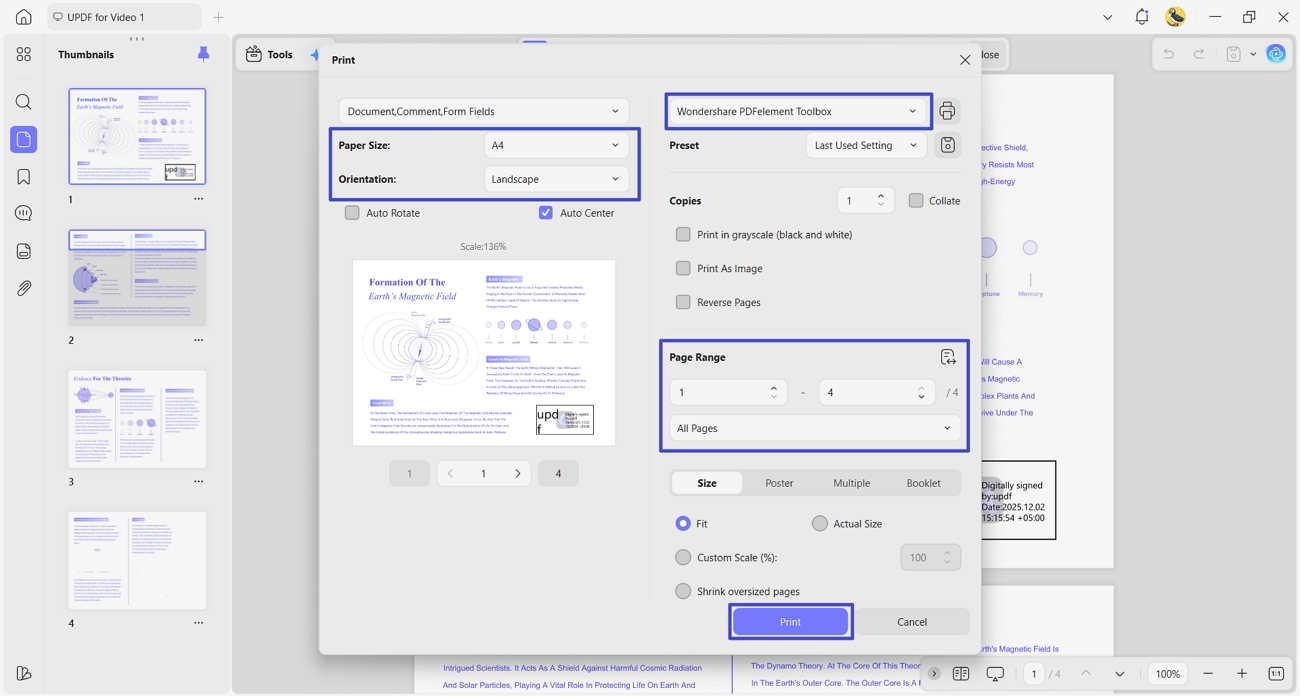Image resolution: width=1300 pixels, height=696 pixels.
Task: Click the notification bell icon
Action: [1141, 17]
